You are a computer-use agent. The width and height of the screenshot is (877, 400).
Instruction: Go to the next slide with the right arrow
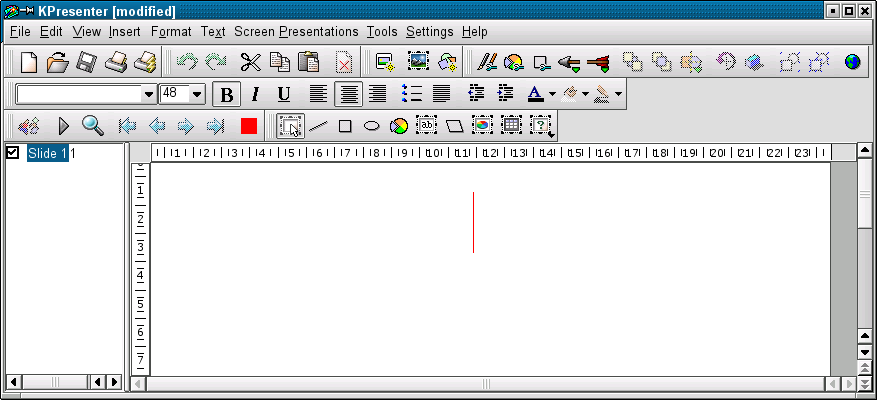click(186, 126)
